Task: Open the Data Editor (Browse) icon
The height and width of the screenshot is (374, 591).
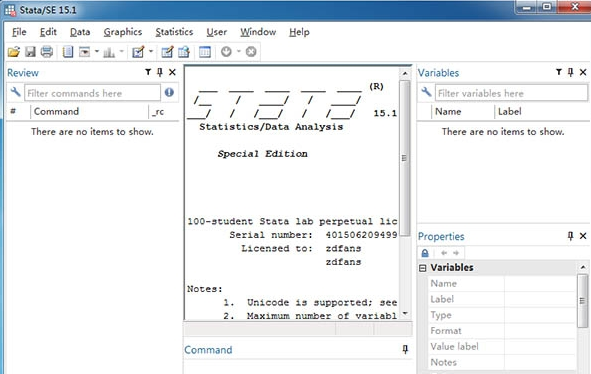Action: 184,52
